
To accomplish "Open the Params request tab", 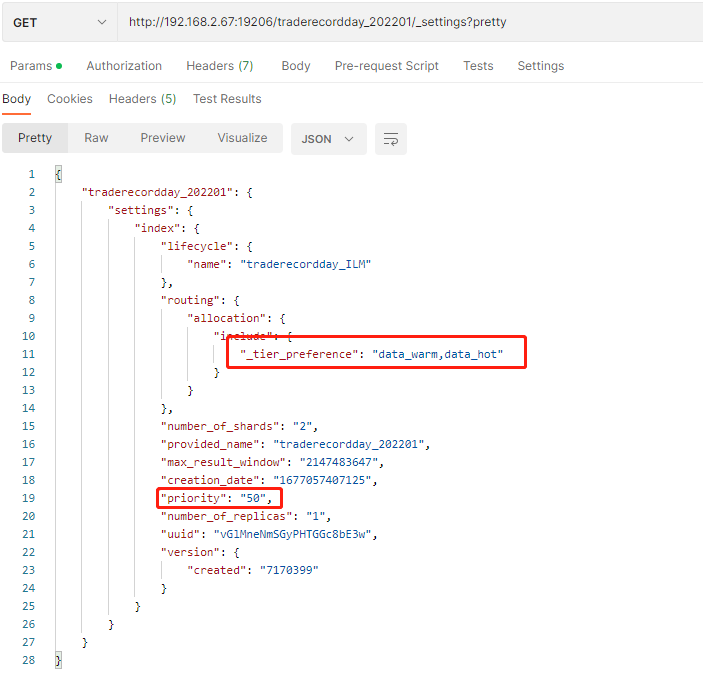I will point(36,66).
